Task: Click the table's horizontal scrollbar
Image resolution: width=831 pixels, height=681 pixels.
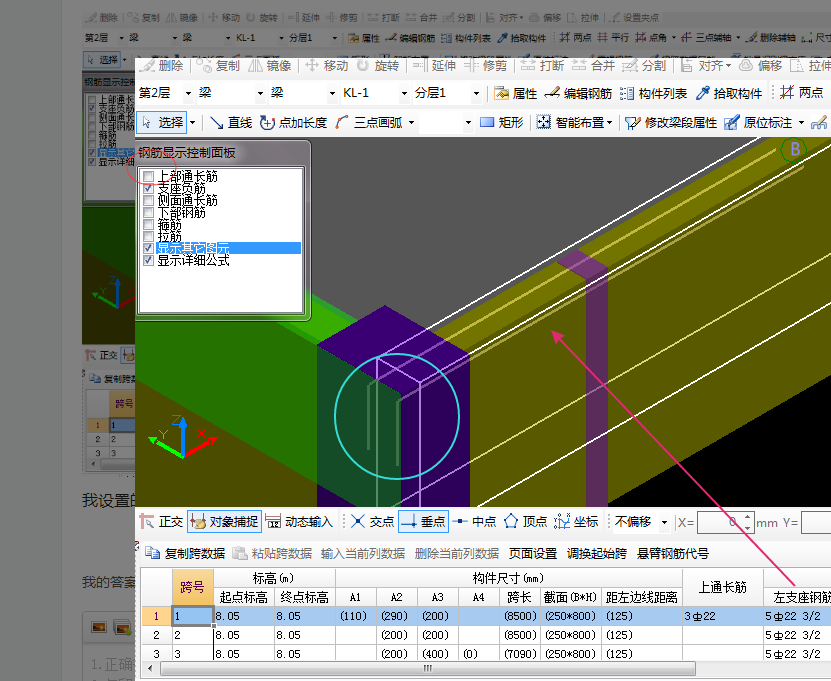Action: click(427, 668)
